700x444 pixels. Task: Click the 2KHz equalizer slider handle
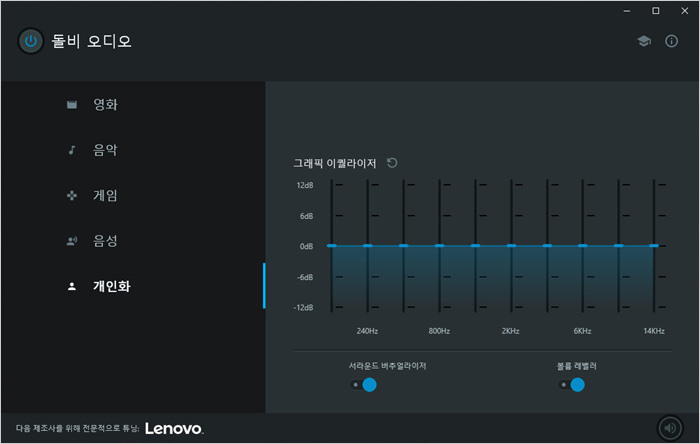tap(511, 245)
